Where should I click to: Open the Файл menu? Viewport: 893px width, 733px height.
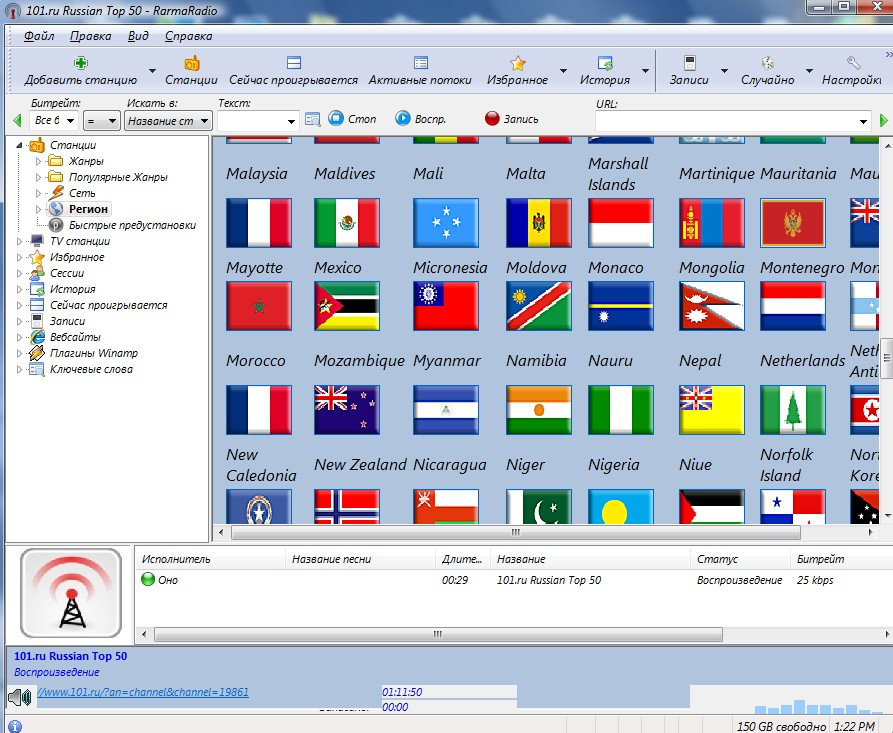click(39, 36)
